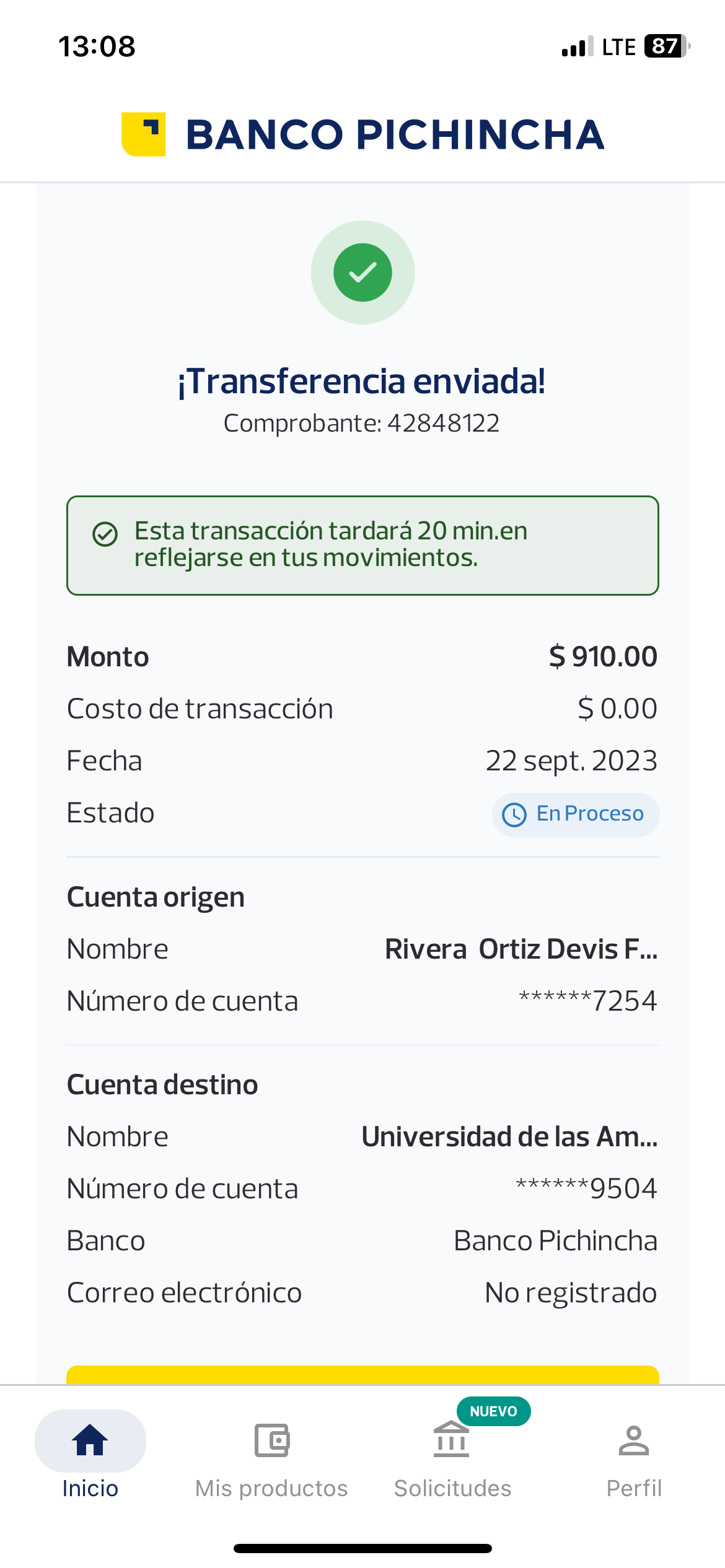Tap the 20 min transaction notice banner
The width and height of the screenshot is (725, 1568).
(362, 545)
